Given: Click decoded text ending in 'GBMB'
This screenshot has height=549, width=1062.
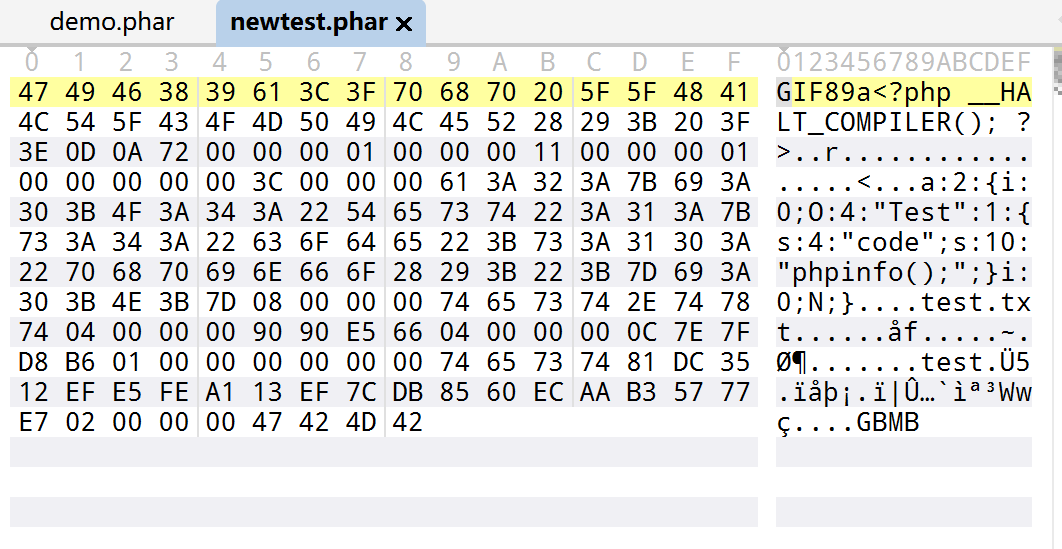Looking at the screenshot, I should (848, 423).
